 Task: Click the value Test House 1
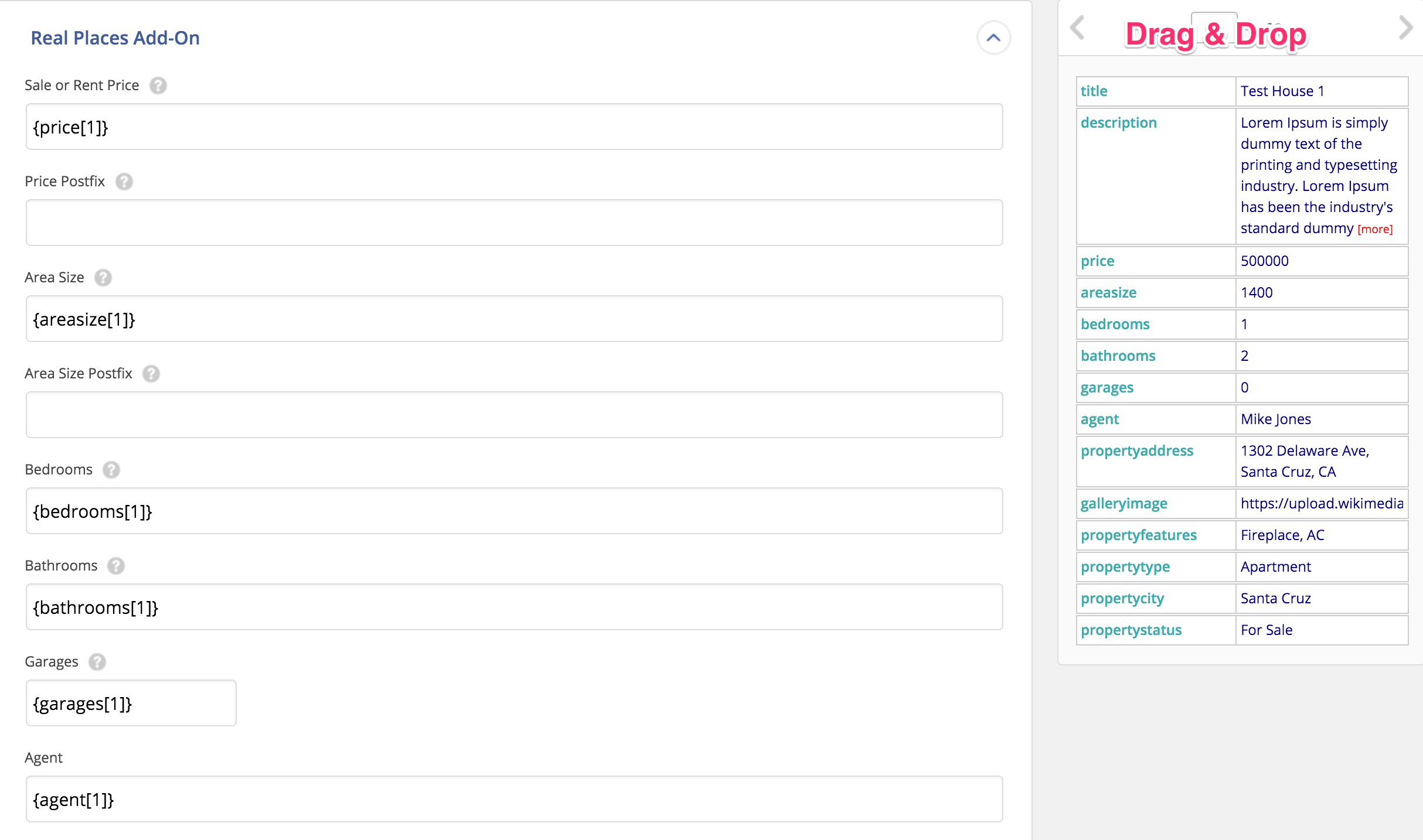coord(1282,91)
